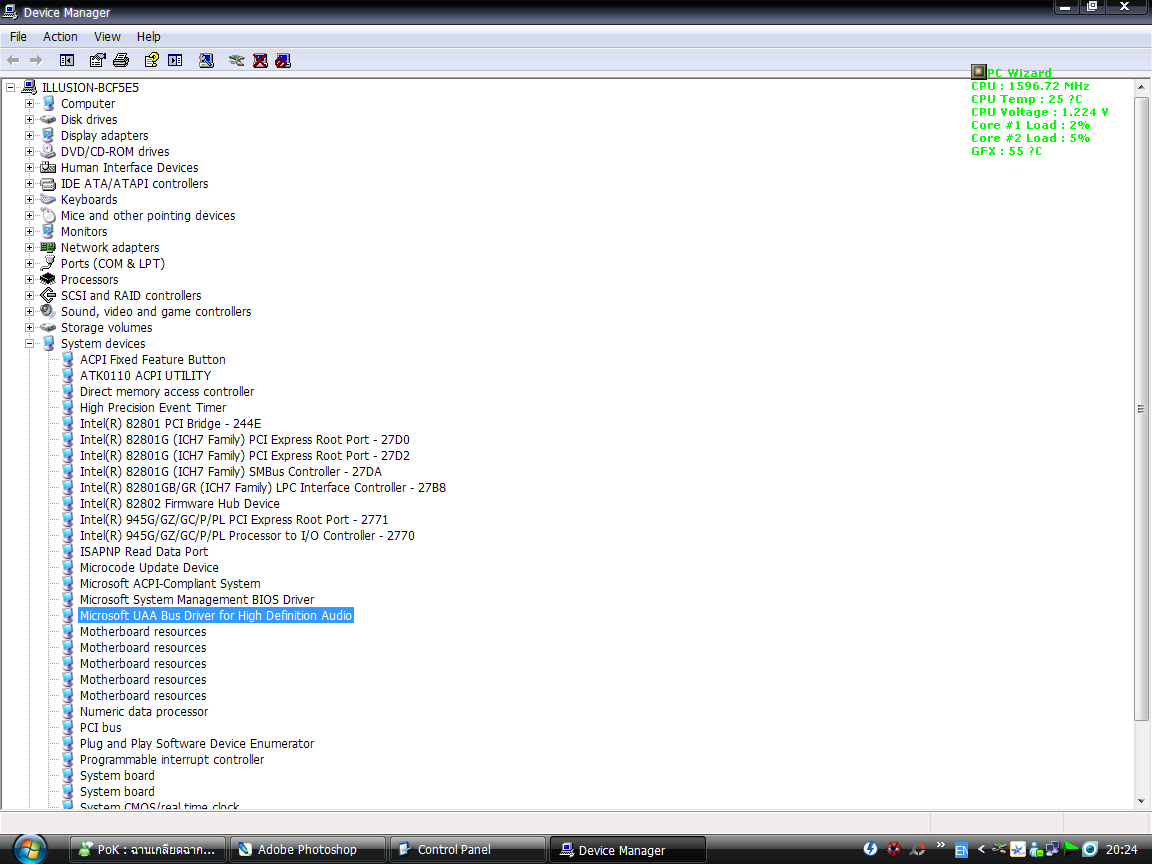Select Numeric data processor device
This screenshot has height=864, width=1152.
tap(144, 712)
